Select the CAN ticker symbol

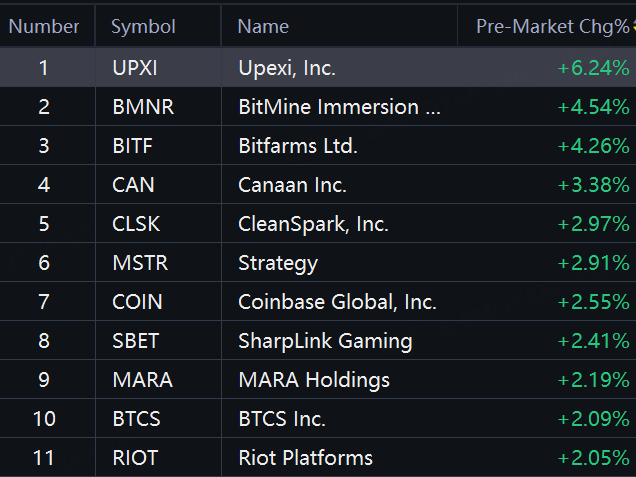(133, 185)
